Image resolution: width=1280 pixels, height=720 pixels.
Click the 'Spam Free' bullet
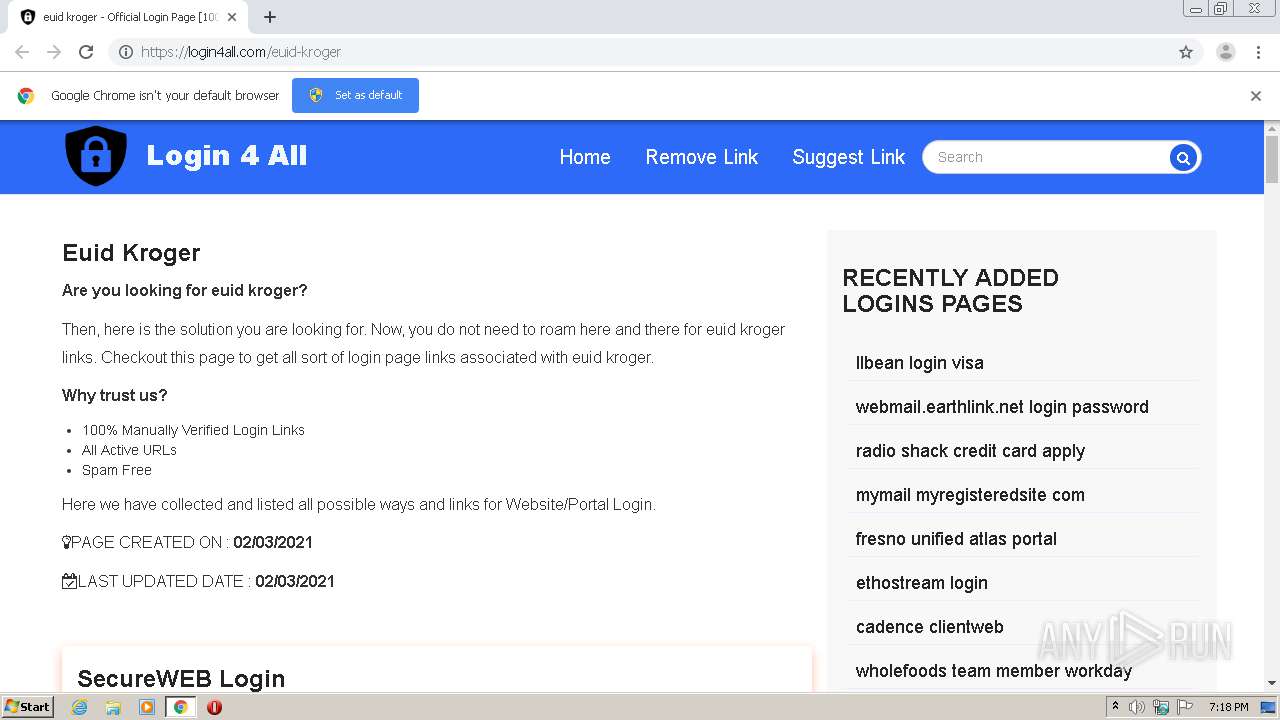tap(117, 470)
